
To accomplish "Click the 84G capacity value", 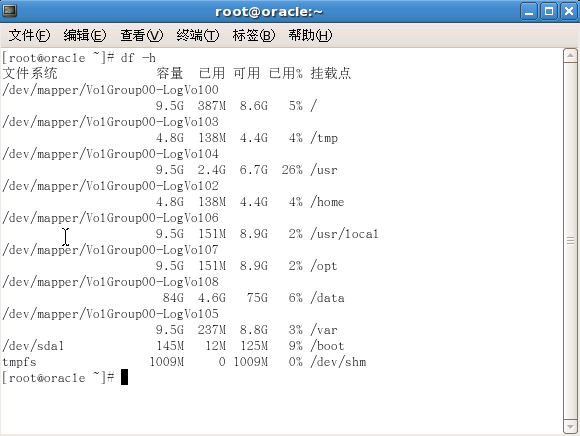I will pyautogui.click(x=173, y=298).
